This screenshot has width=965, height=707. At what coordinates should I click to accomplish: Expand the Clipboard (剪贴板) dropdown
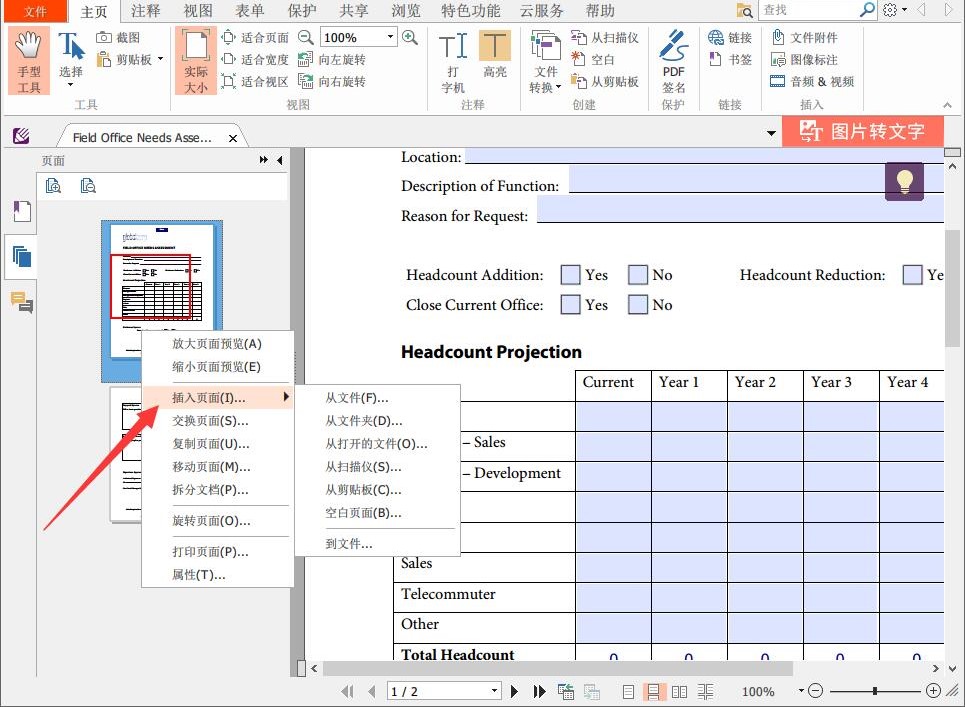click(160, 59)
